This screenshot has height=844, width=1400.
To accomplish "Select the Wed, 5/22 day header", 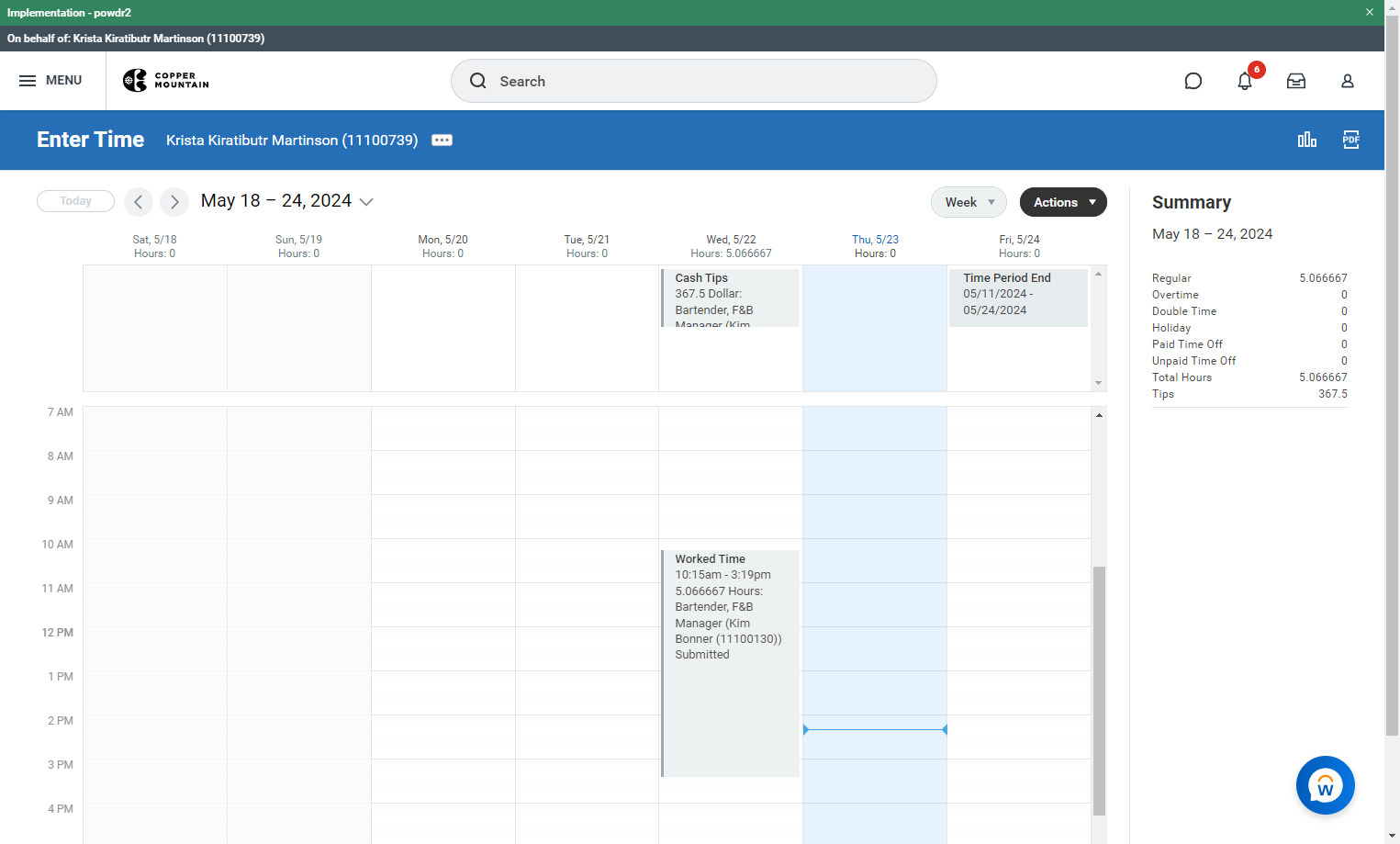I will click(731, 246).
